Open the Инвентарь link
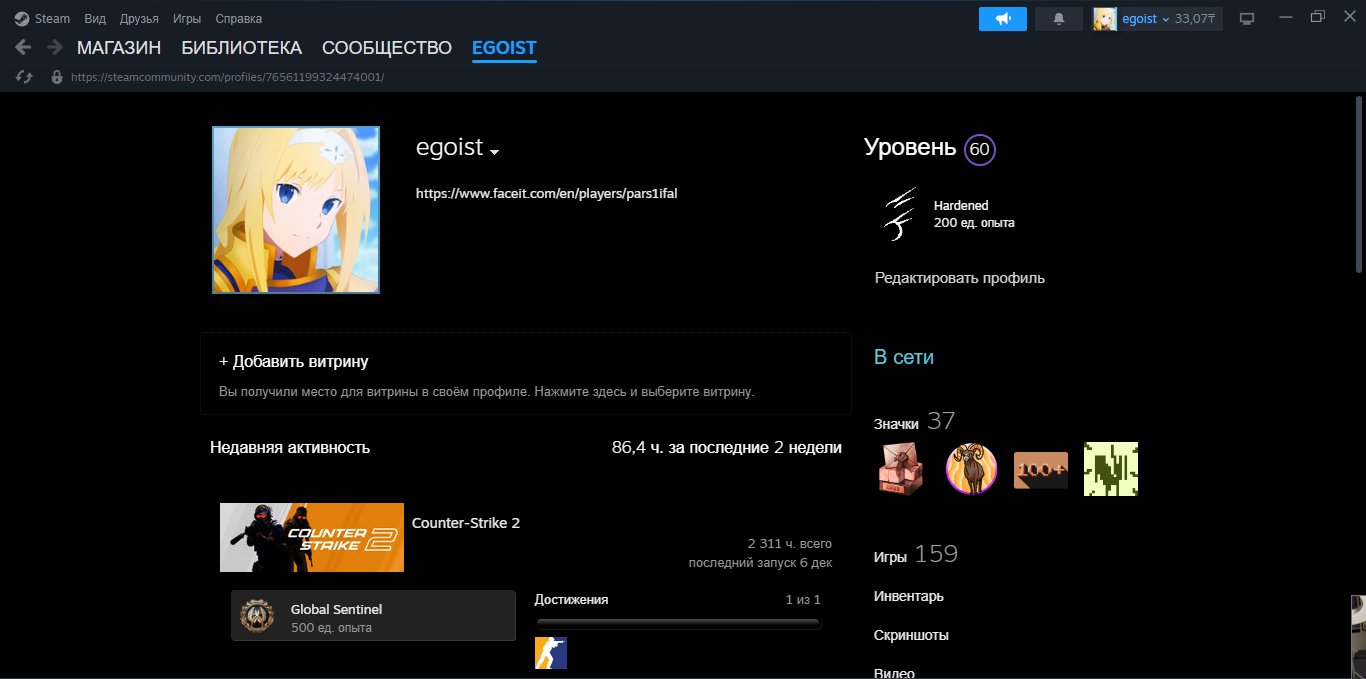 point(908,597)
